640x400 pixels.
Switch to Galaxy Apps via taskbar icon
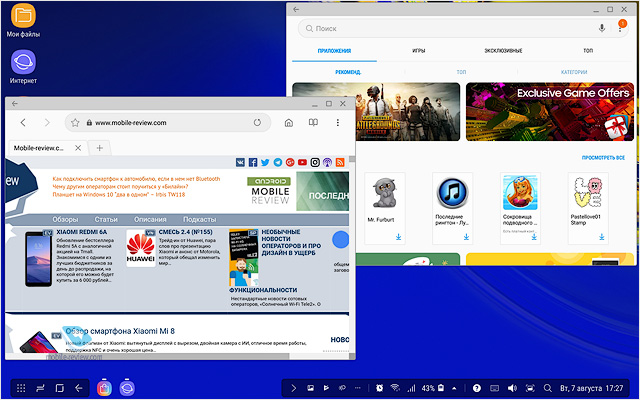coord(104,388)
